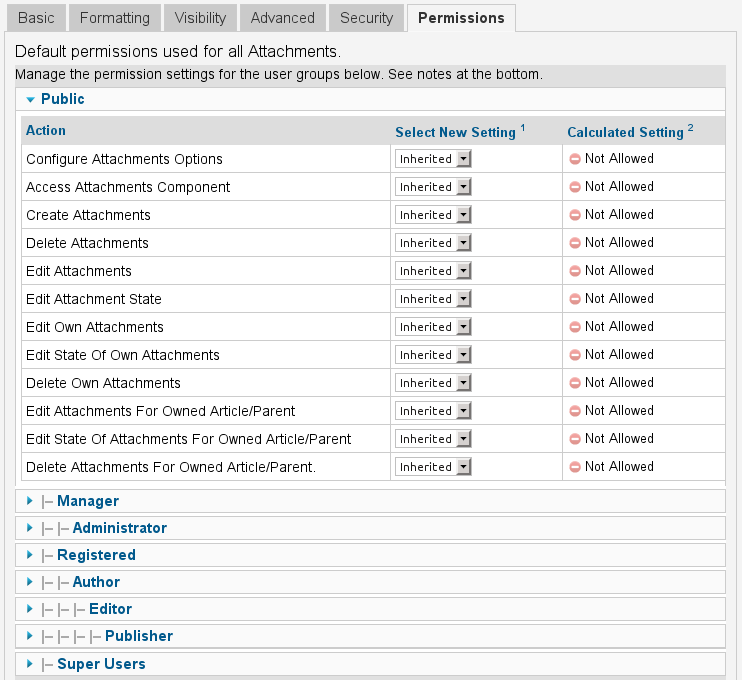This screenshot has height=680, width=742.
Task: Click Not Allowed icon for Delete Own Attachments
Action: [x=575, y=383]
